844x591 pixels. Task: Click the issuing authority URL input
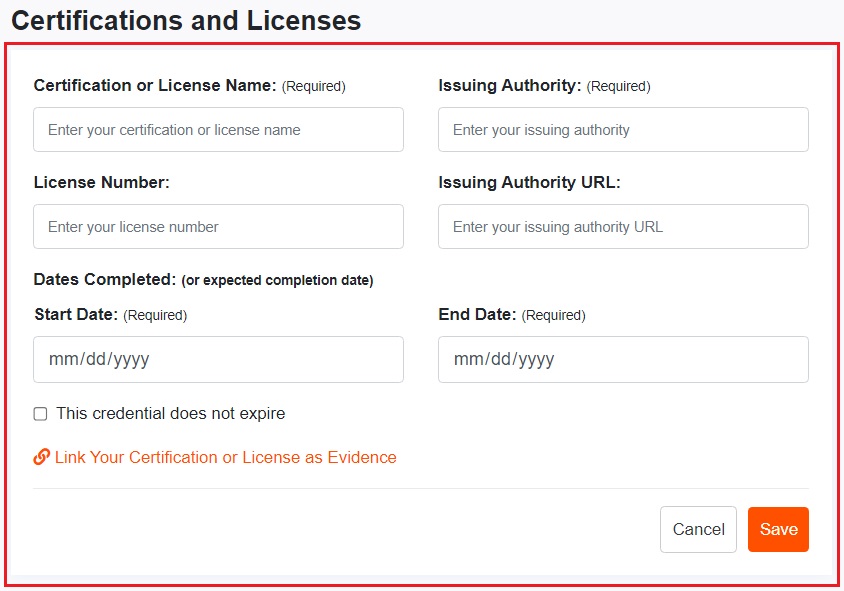click(x=623, y=227)
